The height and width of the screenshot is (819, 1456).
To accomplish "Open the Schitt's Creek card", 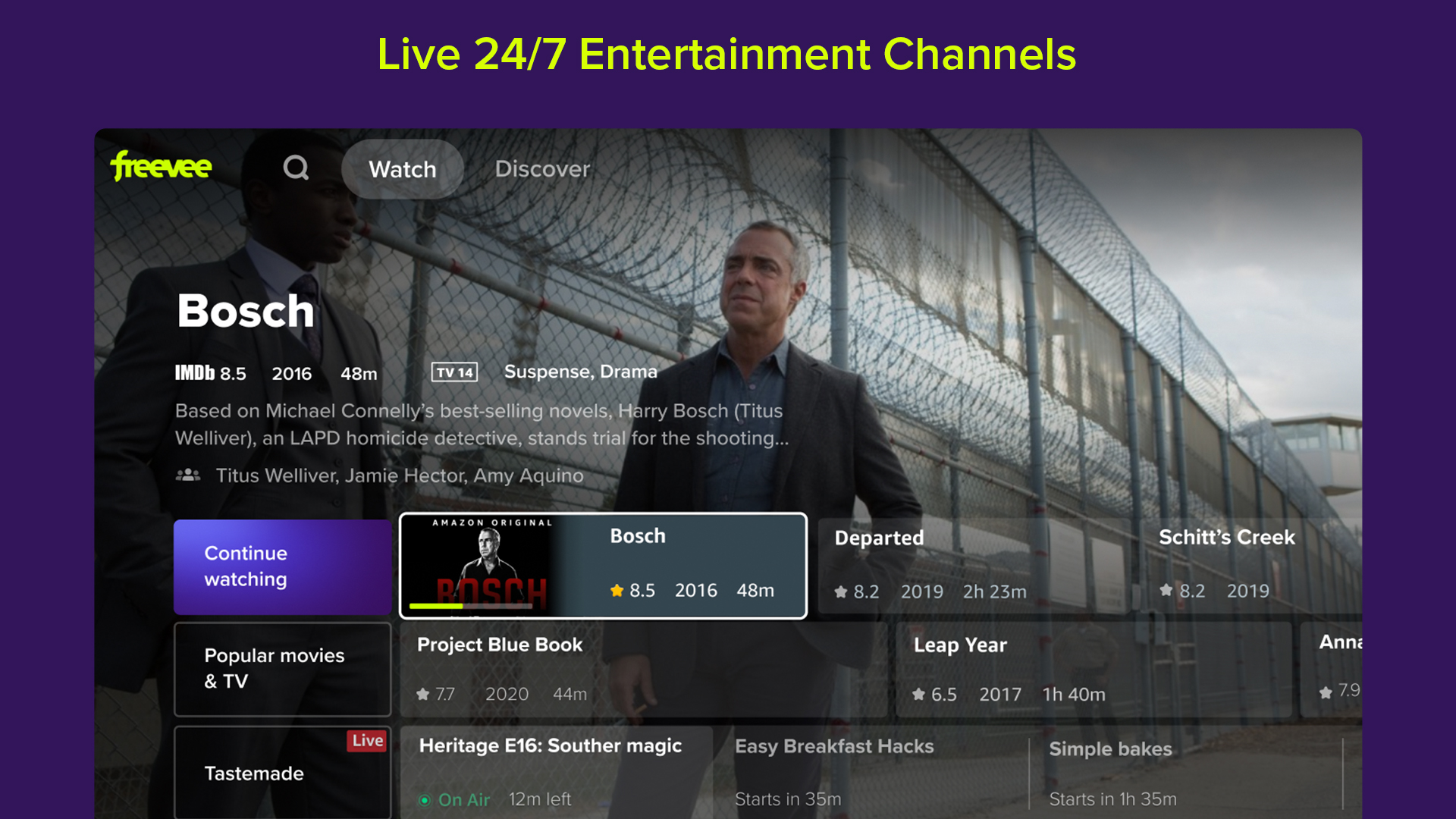I will point(1250,566).
